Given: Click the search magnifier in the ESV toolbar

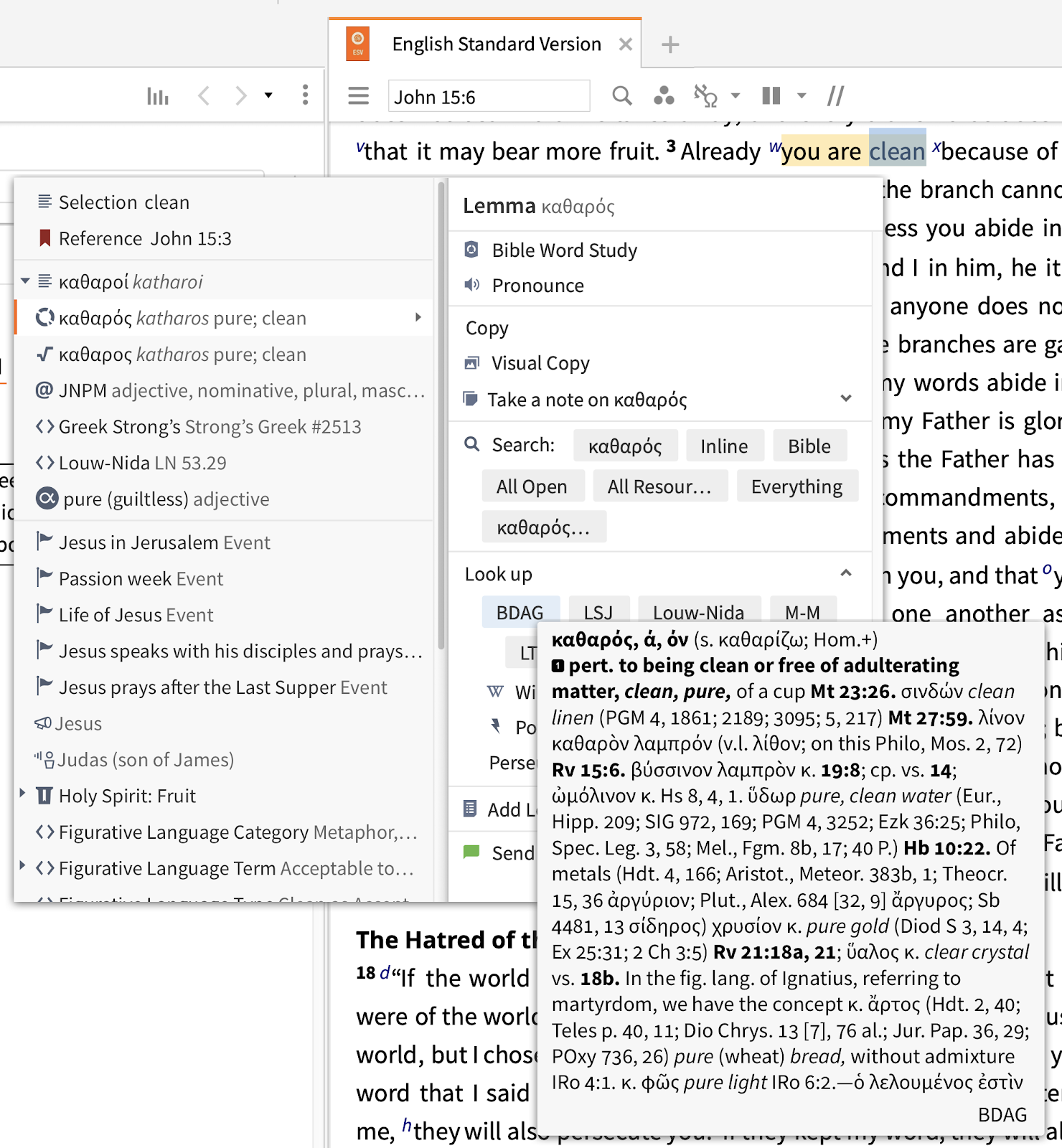Looking at the screenshot, I should pos(622,95).
